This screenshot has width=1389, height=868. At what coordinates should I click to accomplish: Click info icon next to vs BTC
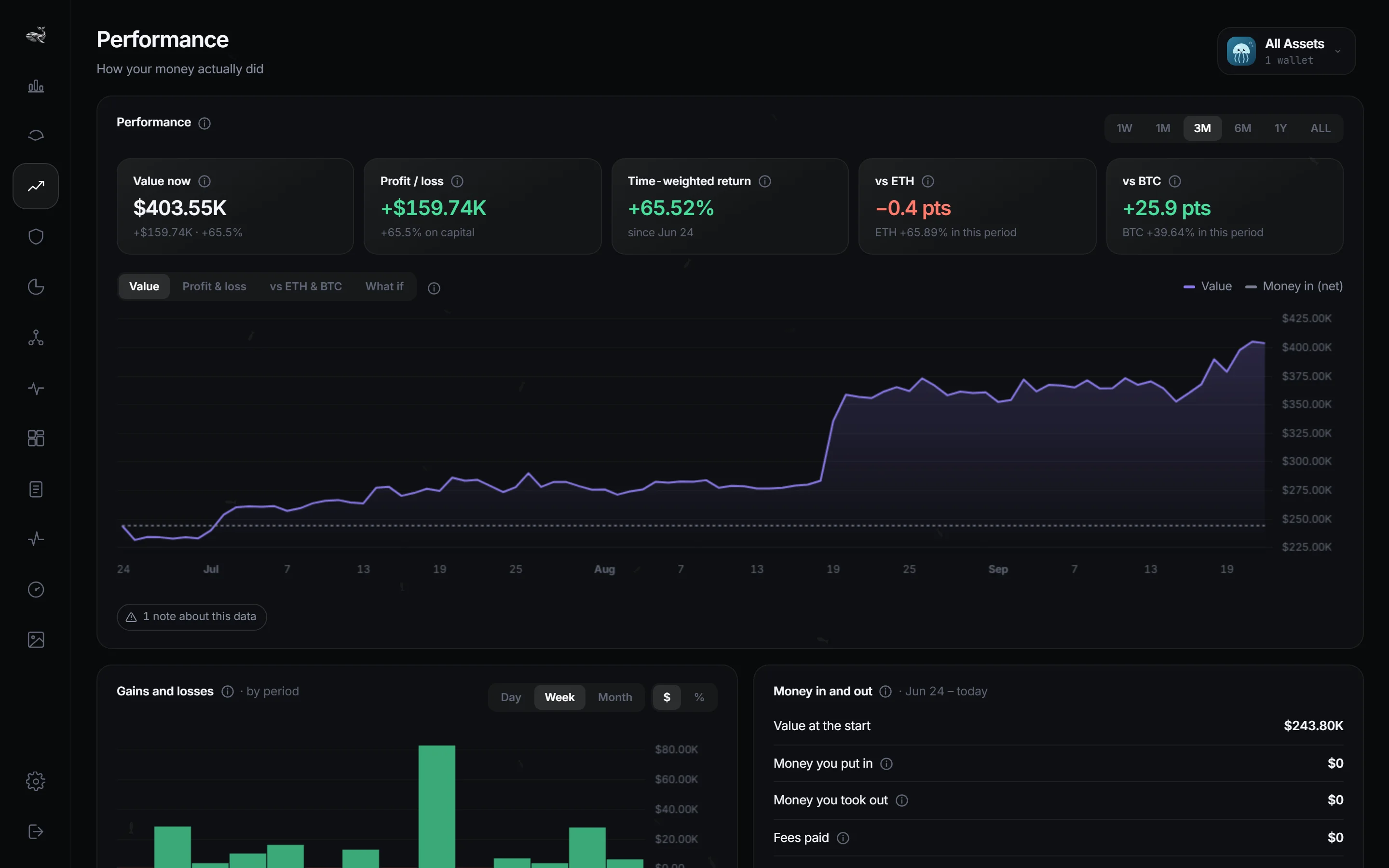1174,181
